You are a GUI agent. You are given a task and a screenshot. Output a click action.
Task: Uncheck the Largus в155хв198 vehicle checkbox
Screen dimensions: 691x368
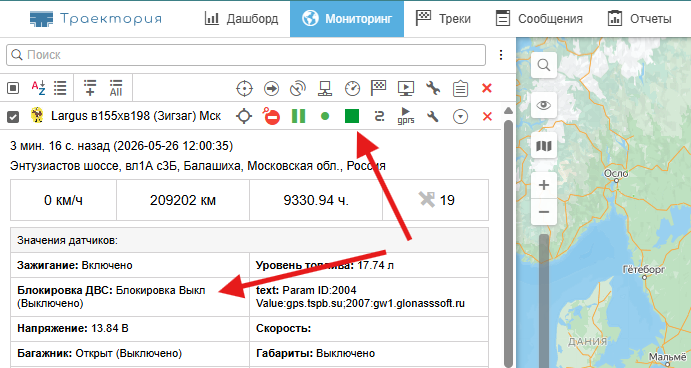pyautogui.click(x=13, y=117)
